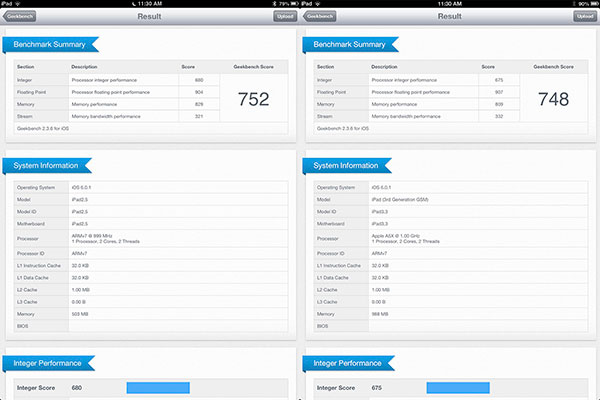Click blue Integer Score bar beside 680
This screenshot has height=400, width=600.
158,388
